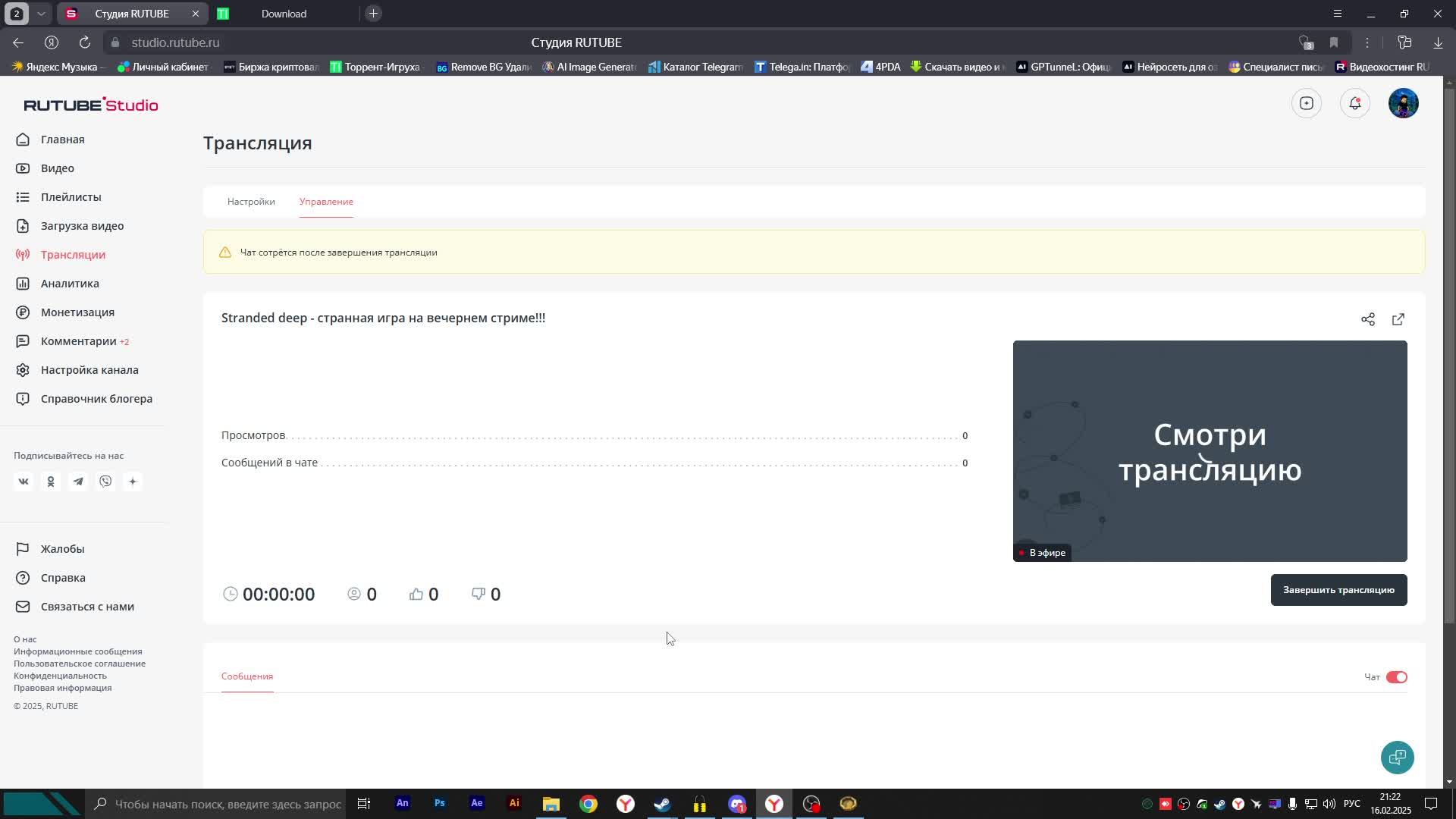Viewport: 1456px width, 819px height.
Task: Open the browser three-dot menu
Action: click(1367, 42)
